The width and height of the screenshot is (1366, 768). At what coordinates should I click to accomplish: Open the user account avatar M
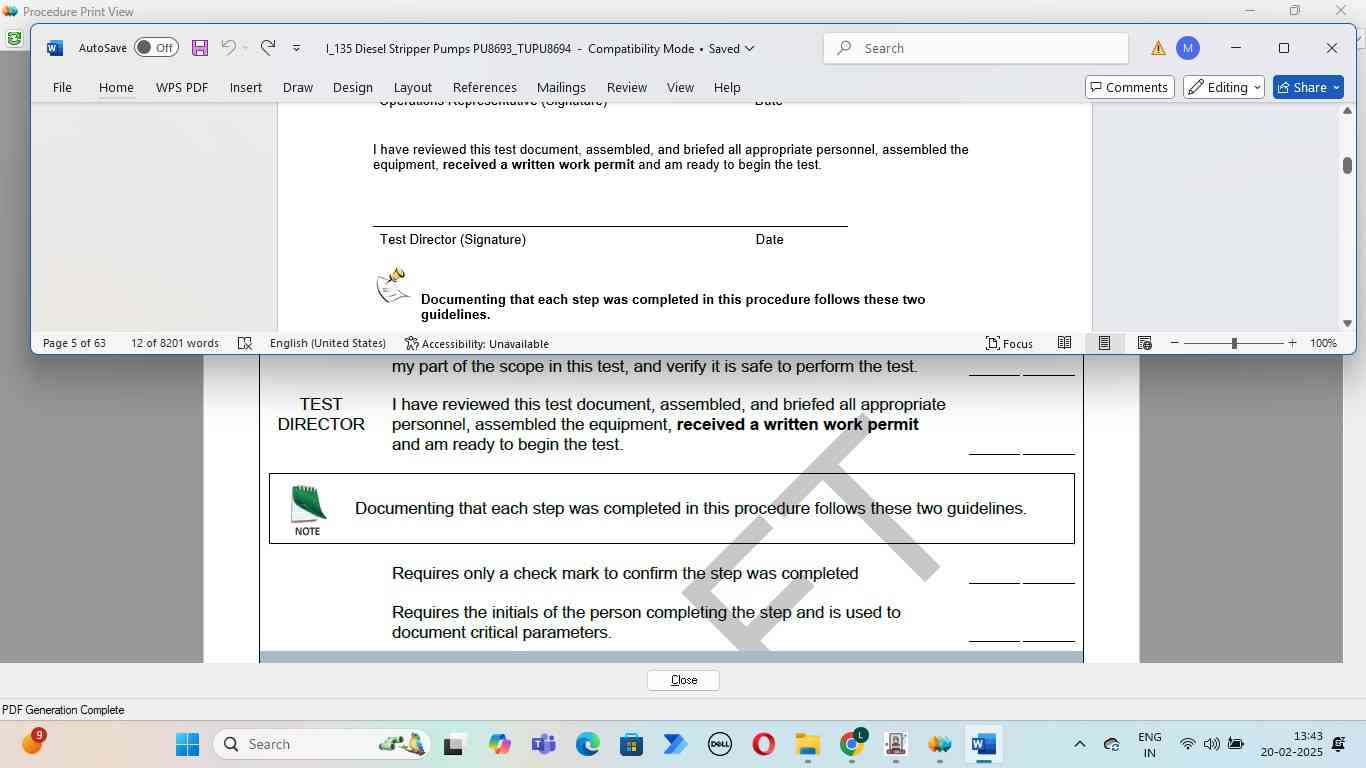click(x=1188, y=48)
